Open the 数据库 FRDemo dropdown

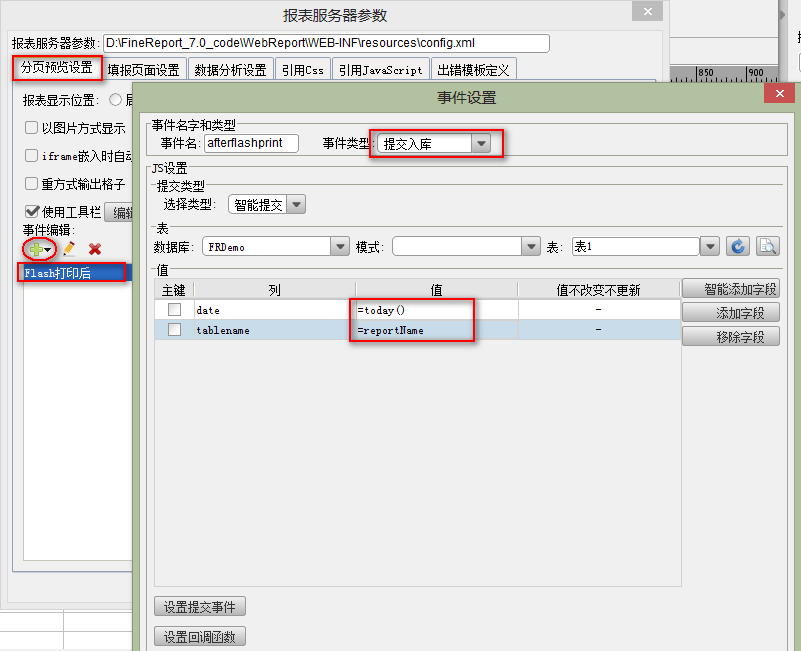point(340,247)
